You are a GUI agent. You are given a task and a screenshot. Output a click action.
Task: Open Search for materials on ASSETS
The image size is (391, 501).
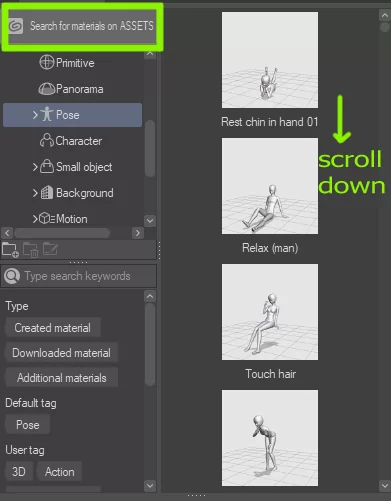click(82, 26)
